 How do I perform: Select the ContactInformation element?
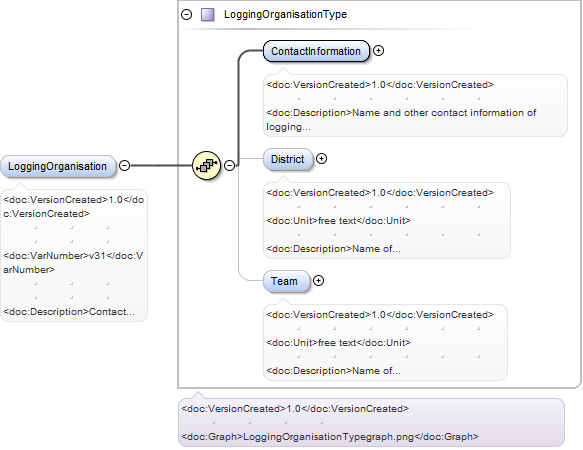click(316, 51)
